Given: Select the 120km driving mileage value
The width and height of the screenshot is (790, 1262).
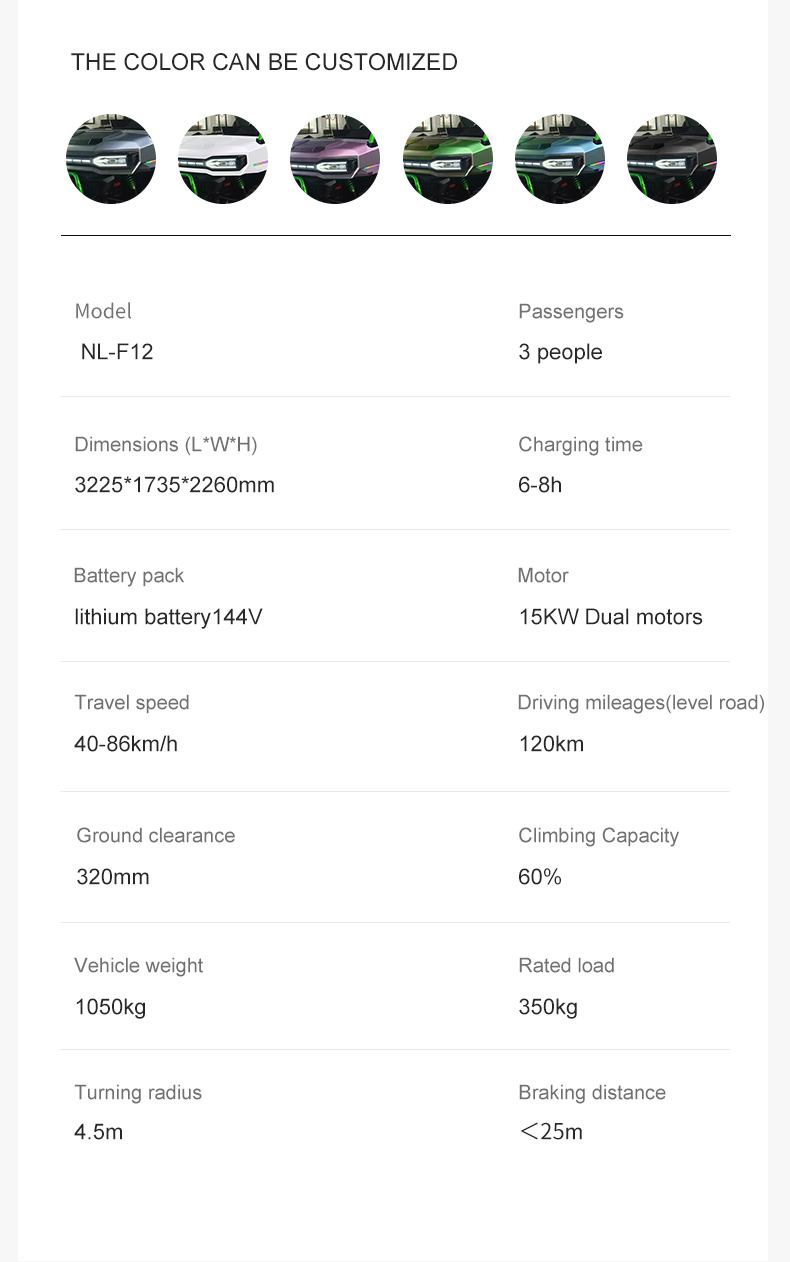Looking at the screenshot, I should (551, 744).
